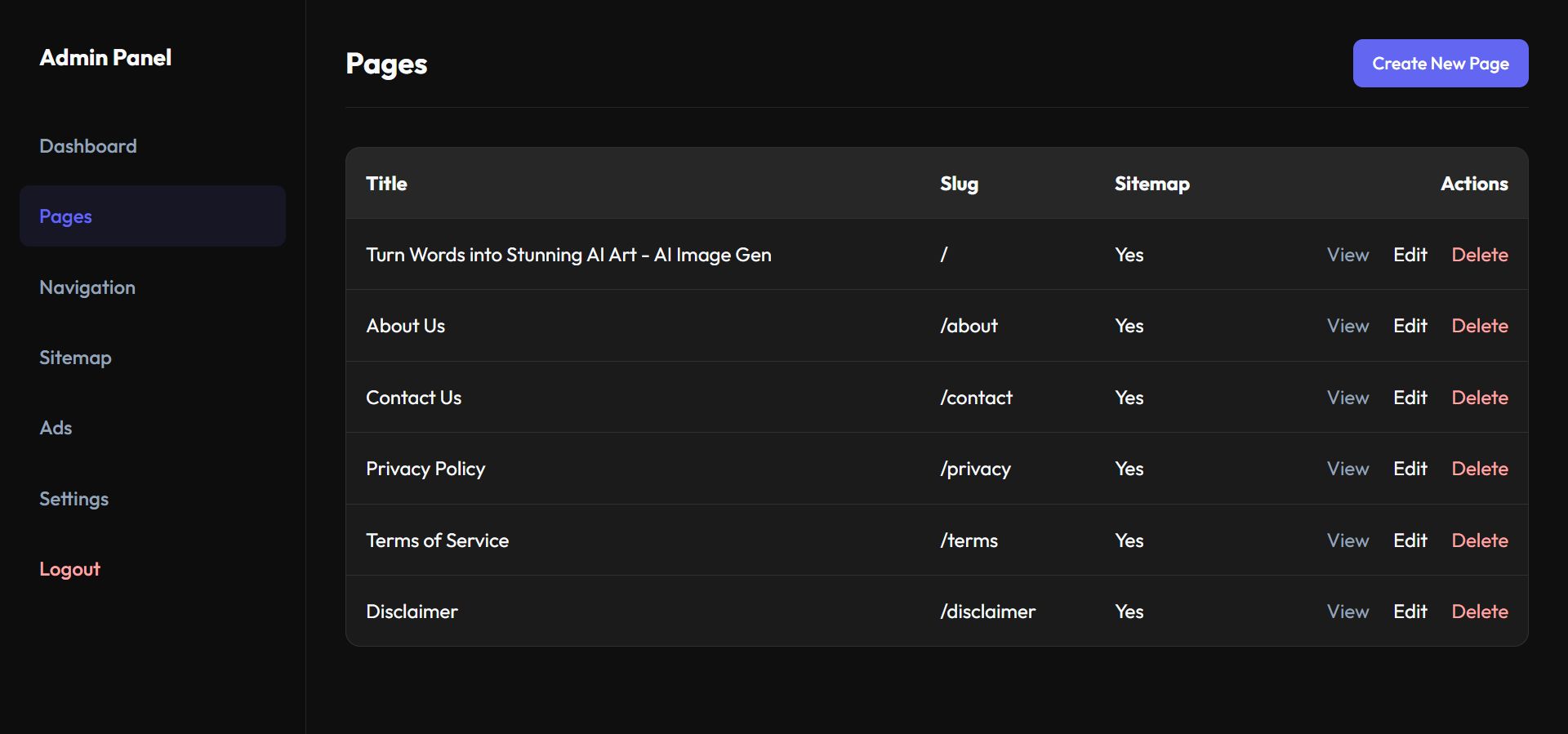Viewport: 1568px width, 734px height.
Task: Delete the Contact Us page
Action: tap(1479, 398)
